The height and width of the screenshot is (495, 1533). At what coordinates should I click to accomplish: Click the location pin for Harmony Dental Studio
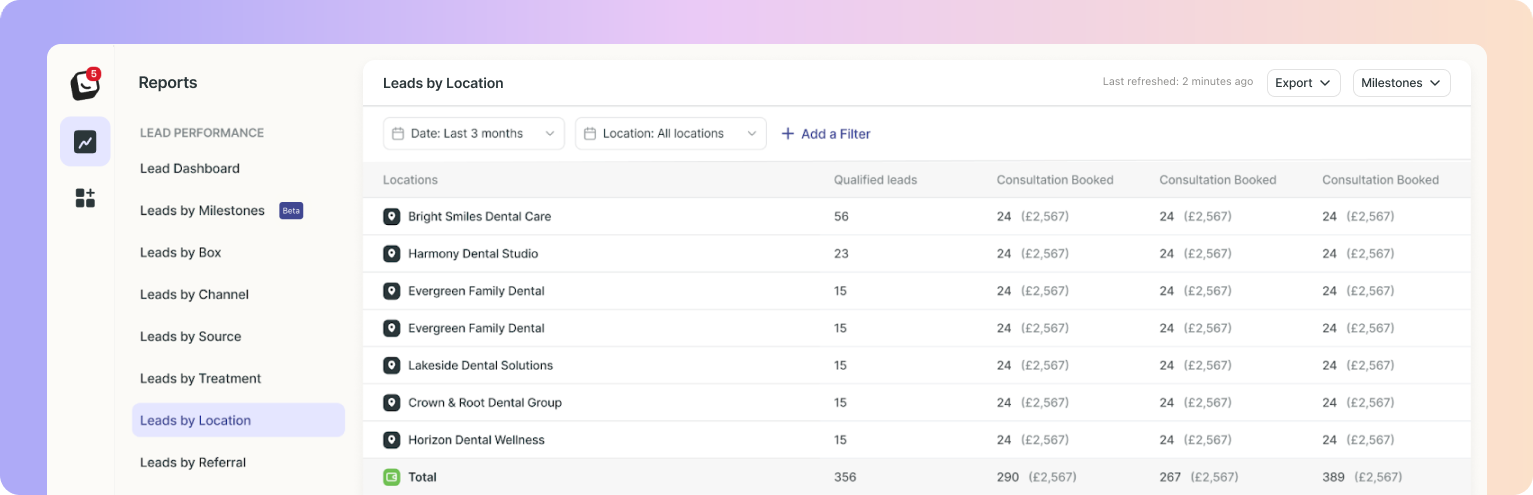391,254
